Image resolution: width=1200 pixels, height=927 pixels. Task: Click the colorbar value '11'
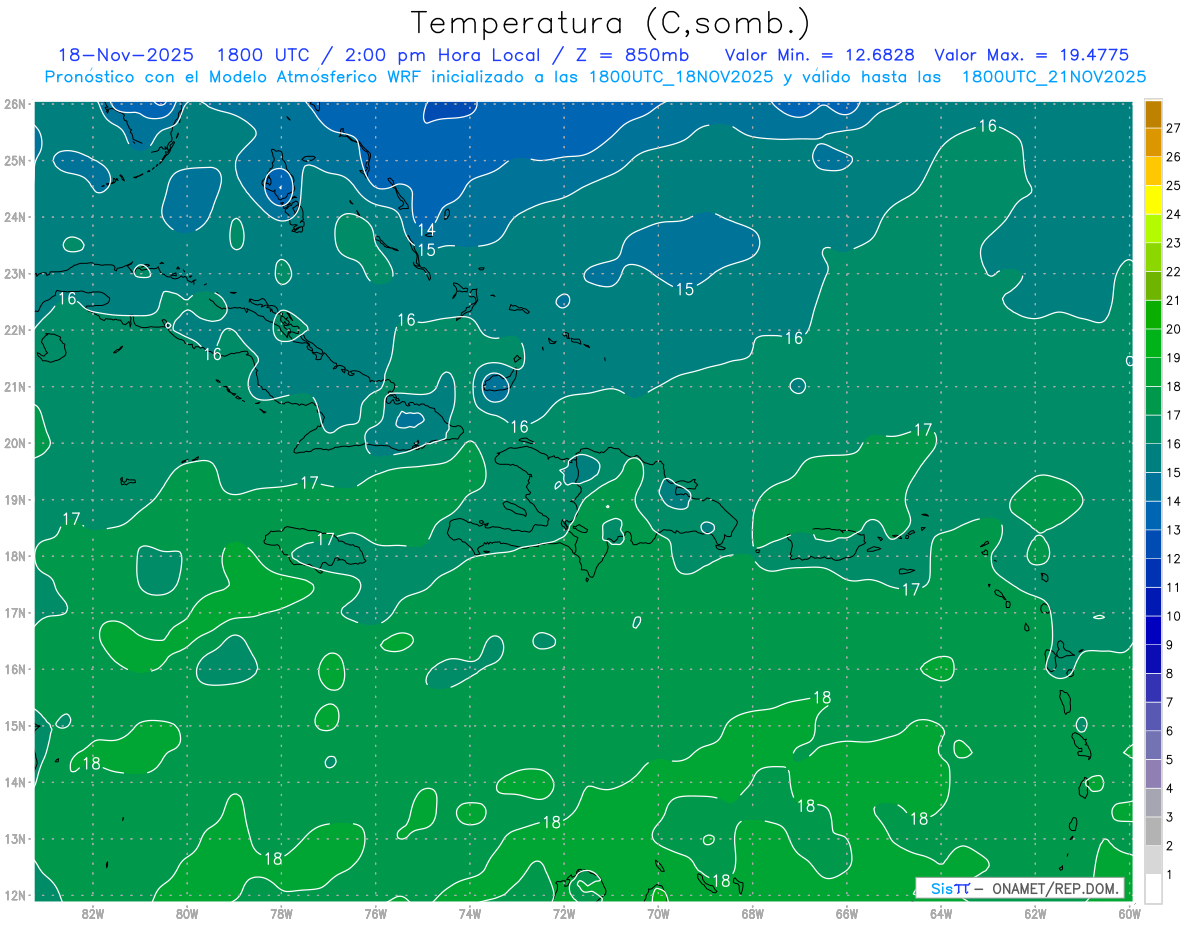tap(1173, 588)
